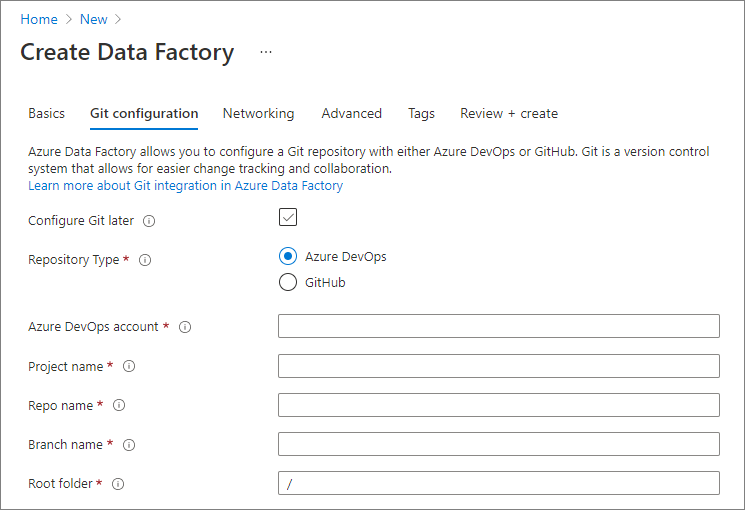745x510 pixels.
Task: Click info icon next to Branch name
Action: click(x=129, y=445)
